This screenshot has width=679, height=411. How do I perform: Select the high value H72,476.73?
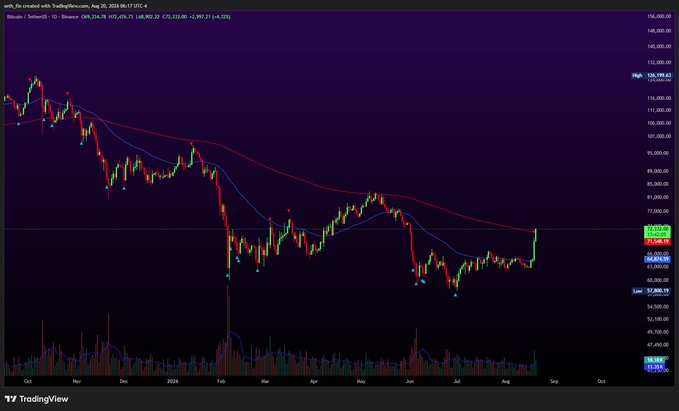(x=121, y=17)
